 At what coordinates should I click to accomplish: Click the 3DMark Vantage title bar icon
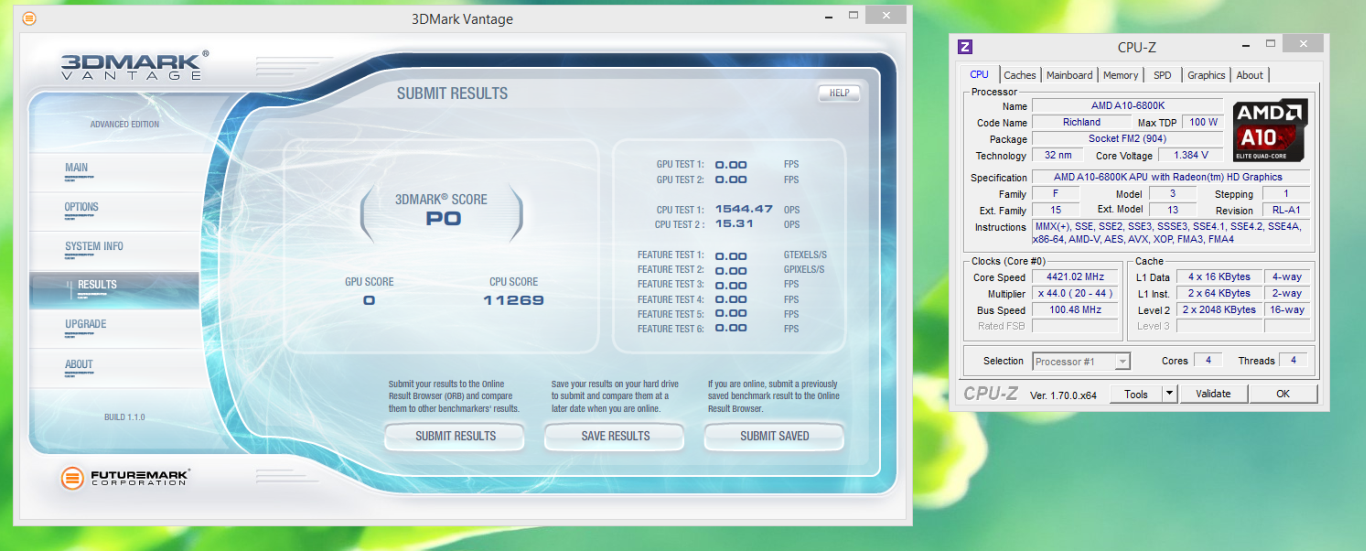(29, 18)
